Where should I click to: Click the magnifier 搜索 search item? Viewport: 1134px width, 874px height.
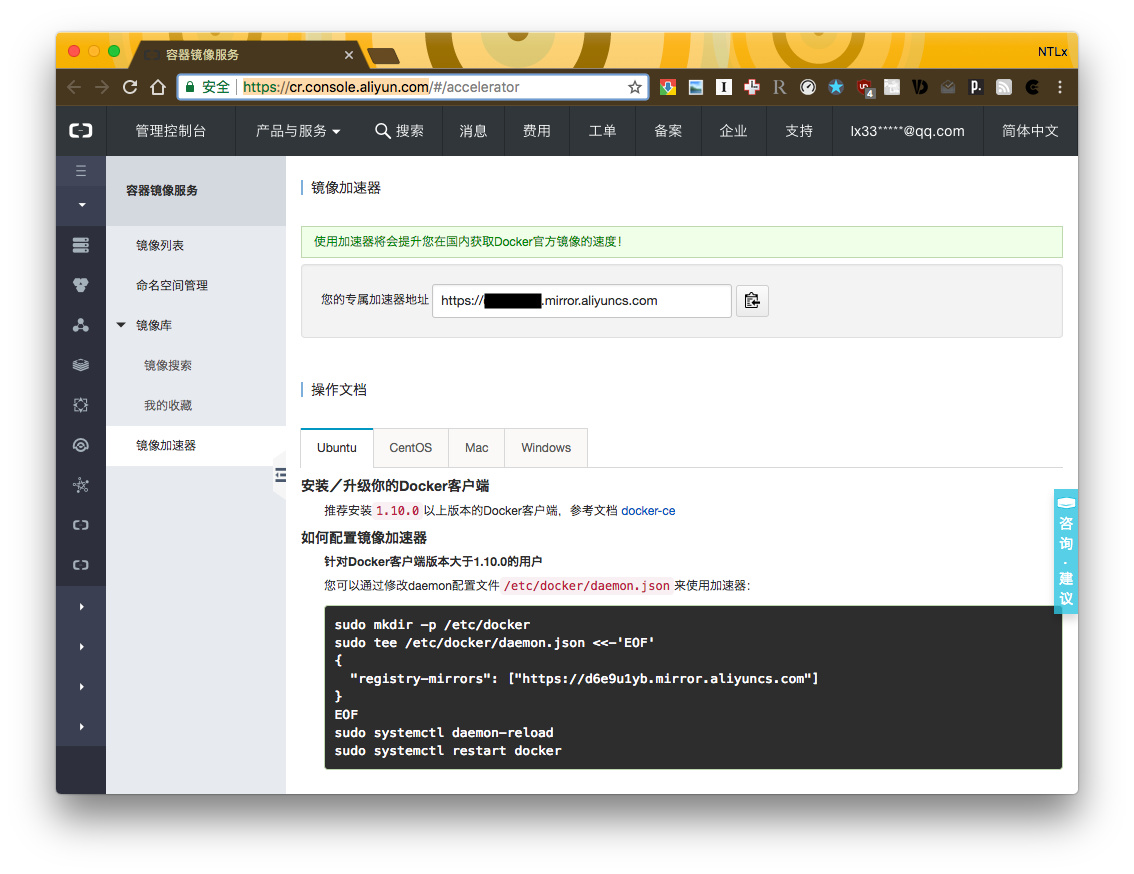tap(399, 131)
